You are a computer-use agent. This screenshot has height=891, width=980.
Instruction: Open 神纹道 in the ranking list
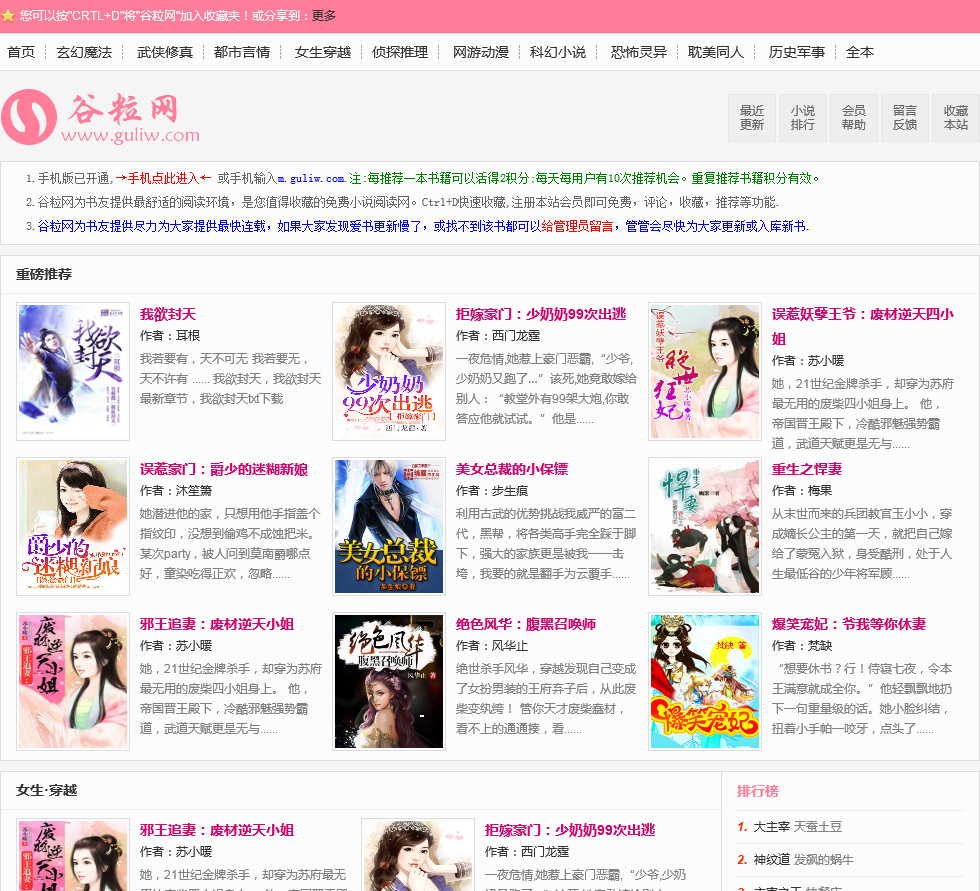click(x=772, y=860)
